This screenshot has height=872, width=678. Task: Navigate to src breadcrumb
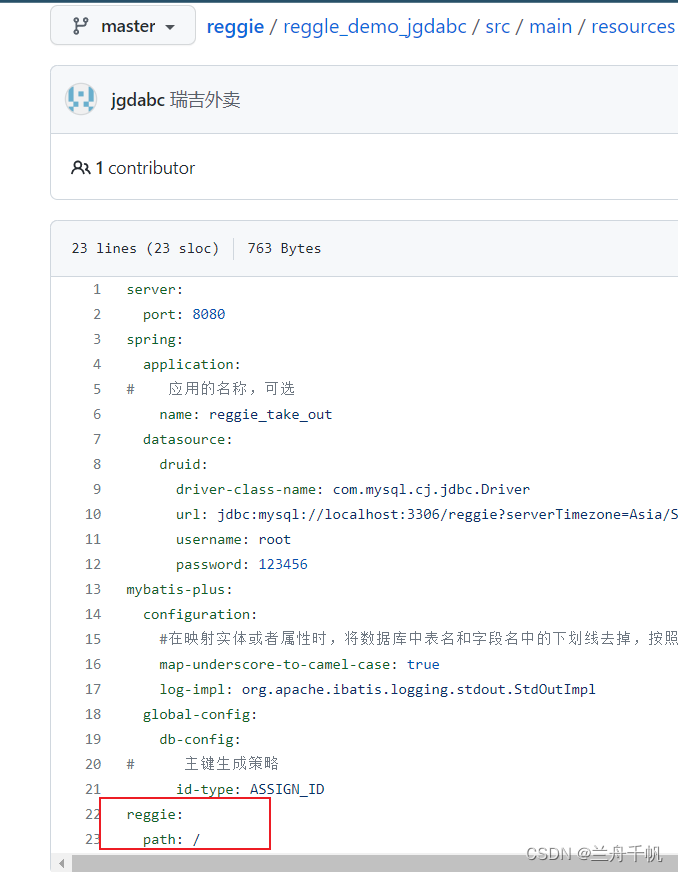click(x=497, y=27)
